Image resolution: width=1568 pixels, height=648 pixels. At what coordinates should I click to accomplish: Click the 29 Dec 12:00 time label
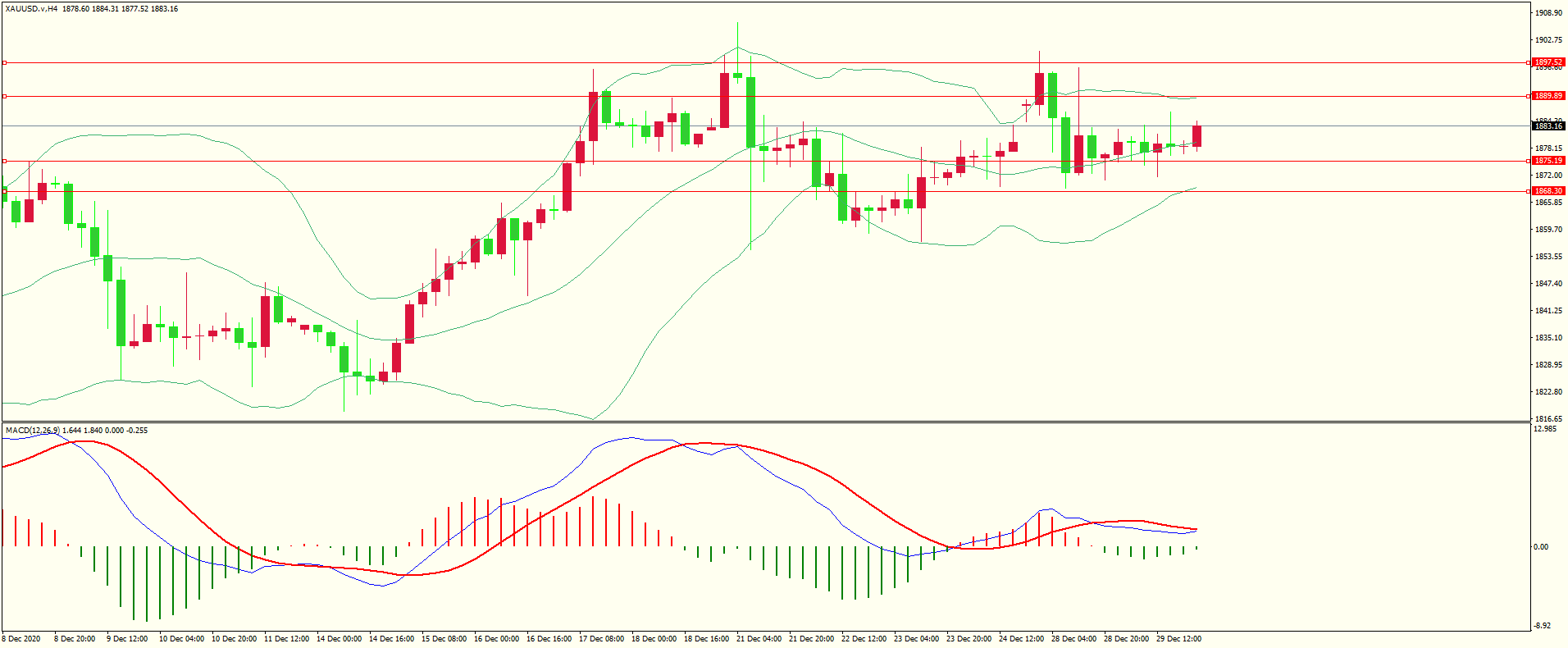point(1178,639)
